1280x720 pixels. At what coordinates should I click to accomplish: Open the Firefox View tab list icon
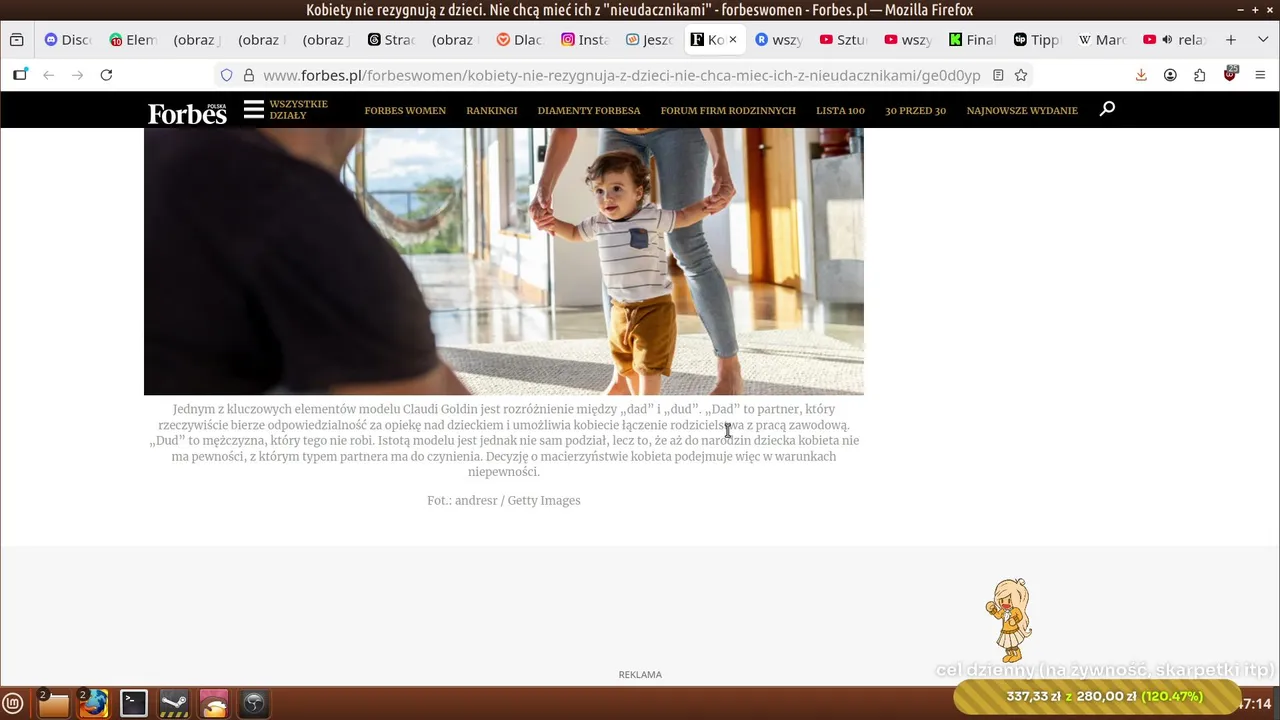pyautogui.click(x=16, y=40)
